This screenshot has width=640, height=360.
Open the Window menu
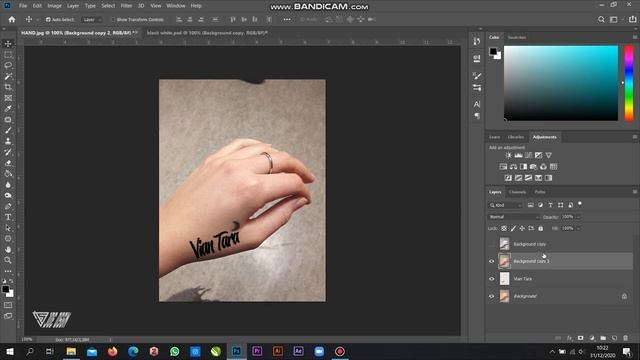click(x=176, y=6)
